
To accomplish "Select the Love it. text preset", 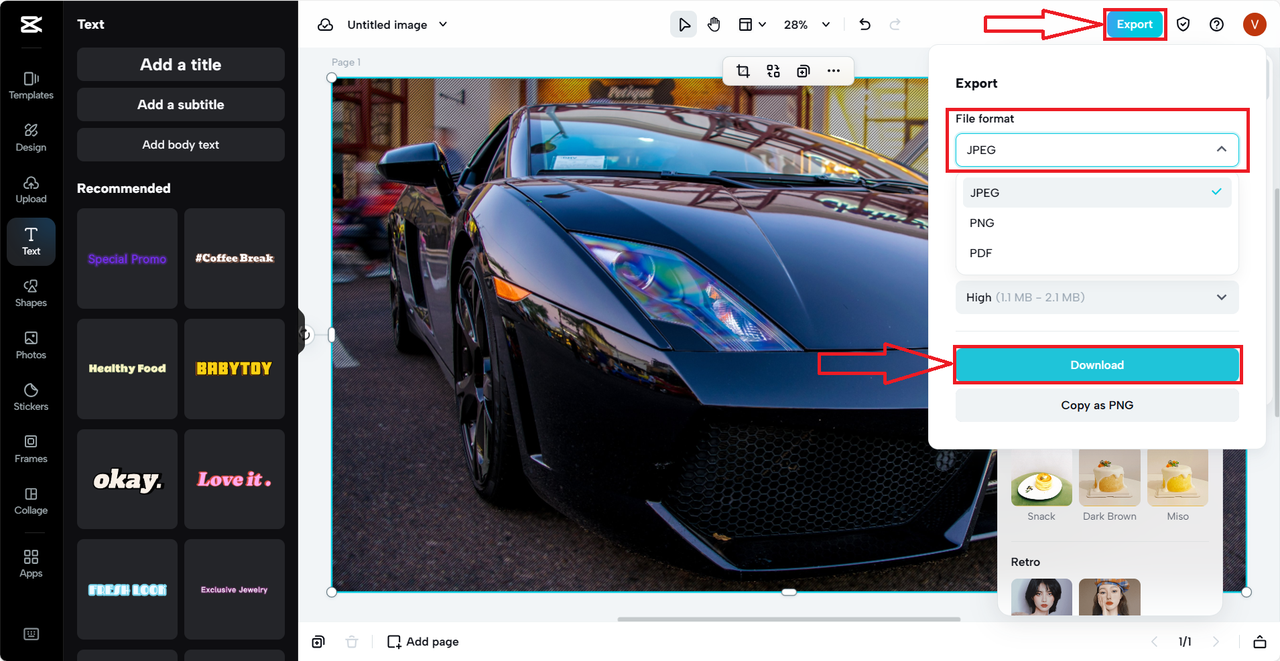I will pos(234,479).
